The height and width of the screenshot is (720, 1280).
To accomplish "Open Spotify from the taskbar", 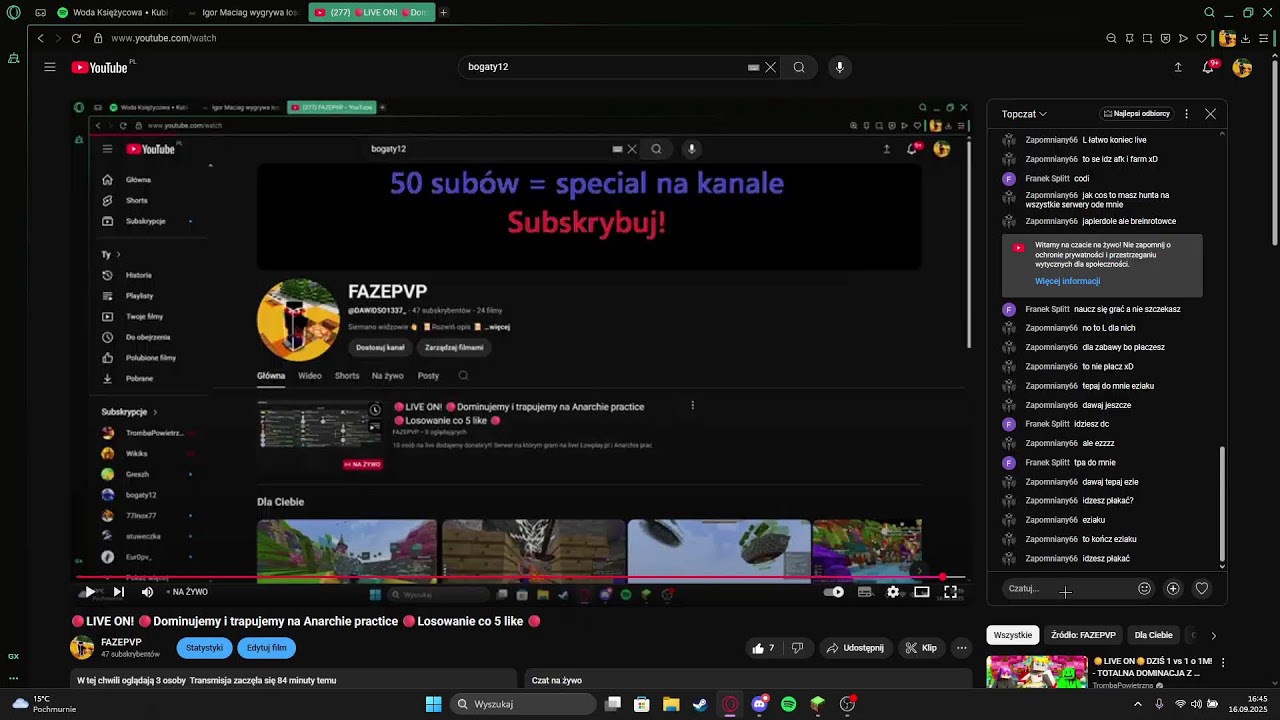I will [788, 704].
